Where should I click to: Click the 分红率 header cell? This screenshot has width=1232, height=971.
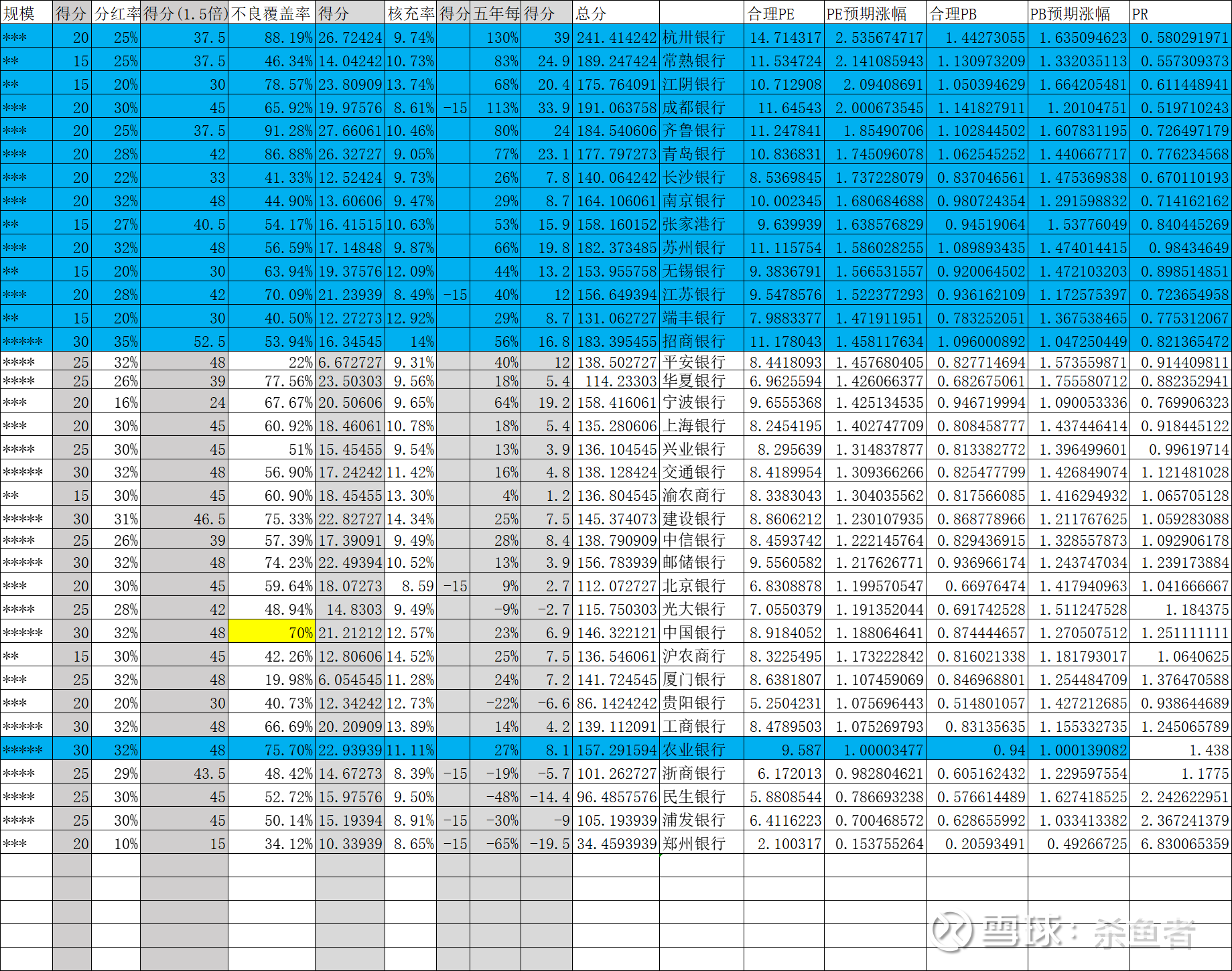point(116,13)
